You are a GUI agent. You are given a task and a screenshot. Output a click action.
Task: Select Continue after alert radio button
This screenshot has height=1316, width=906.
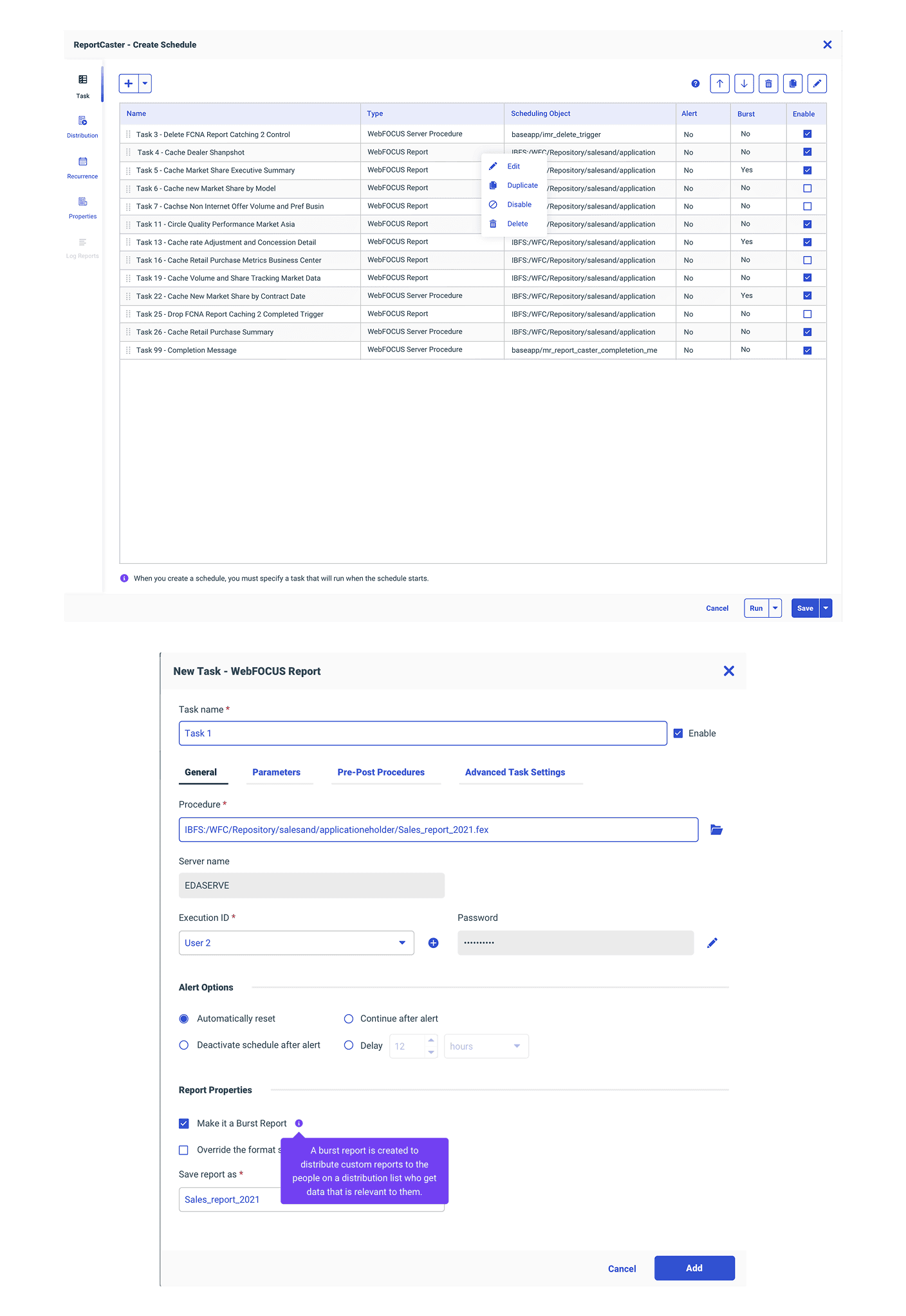tap(349, 1019)
